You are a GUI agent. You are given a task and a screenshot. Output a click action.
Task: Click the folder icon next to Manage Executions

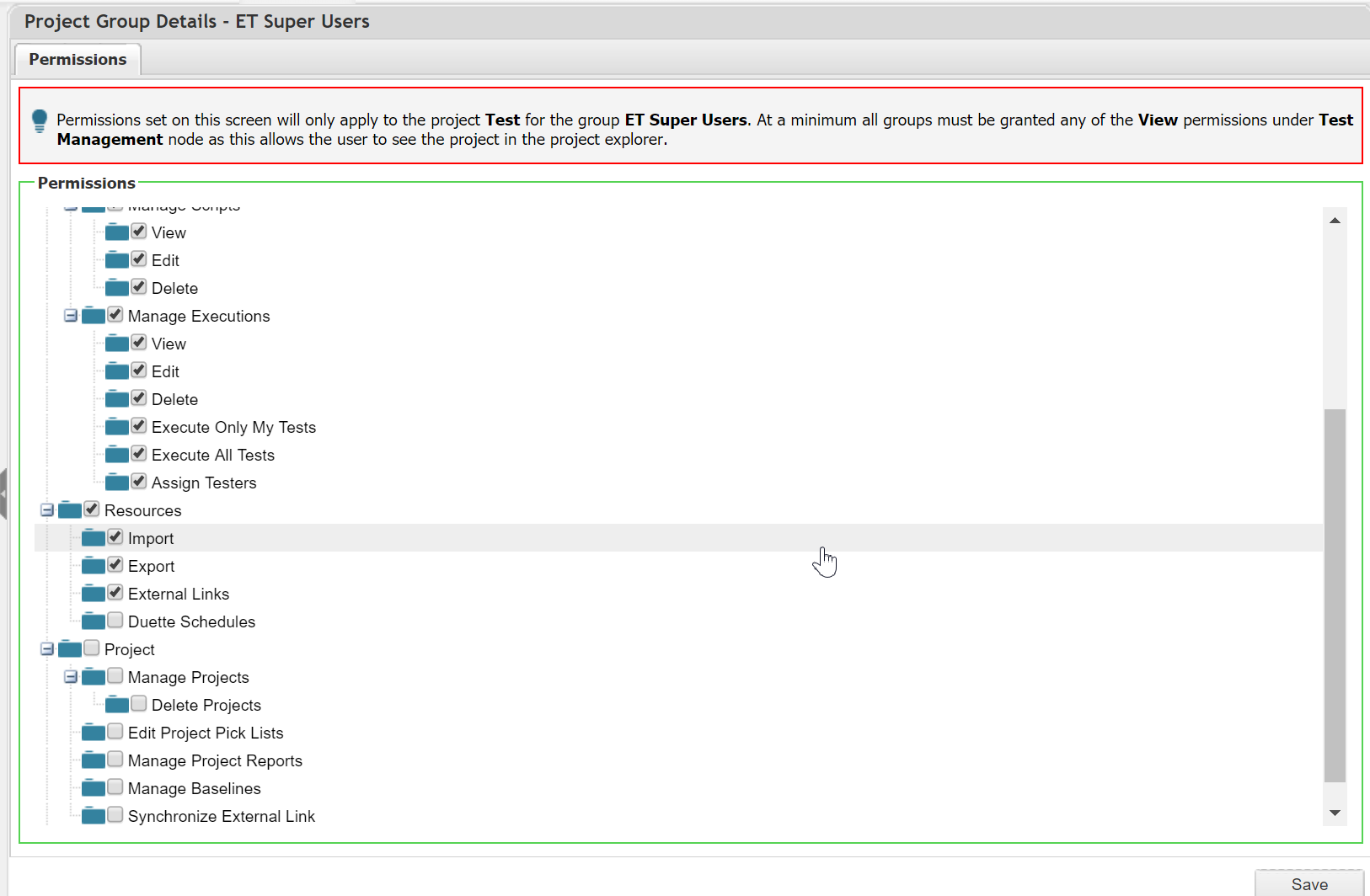94,316
